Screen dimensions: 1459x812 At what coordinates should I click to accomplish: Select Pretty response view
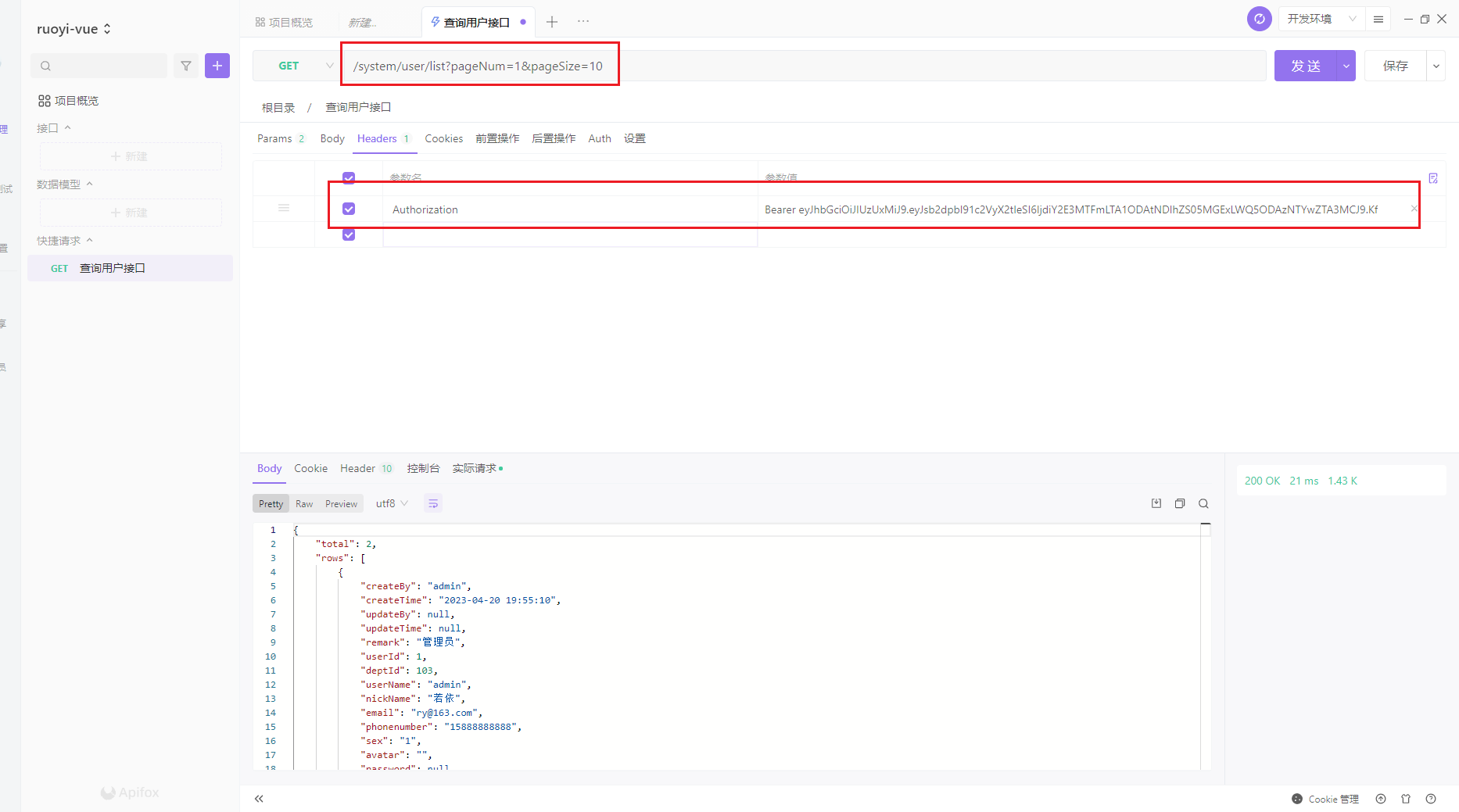click(x=271, y=504)
